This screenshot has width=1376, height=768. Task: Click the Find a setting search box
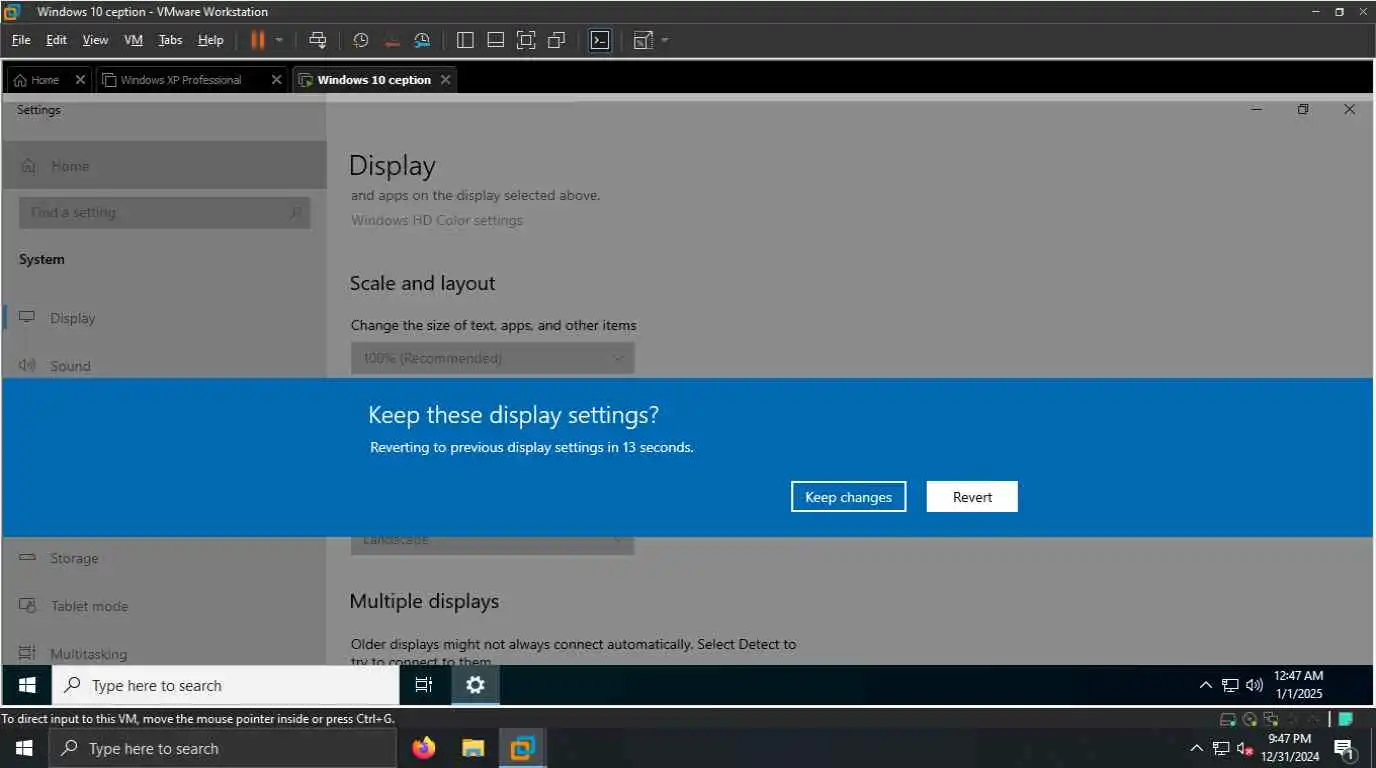[164, 212]
